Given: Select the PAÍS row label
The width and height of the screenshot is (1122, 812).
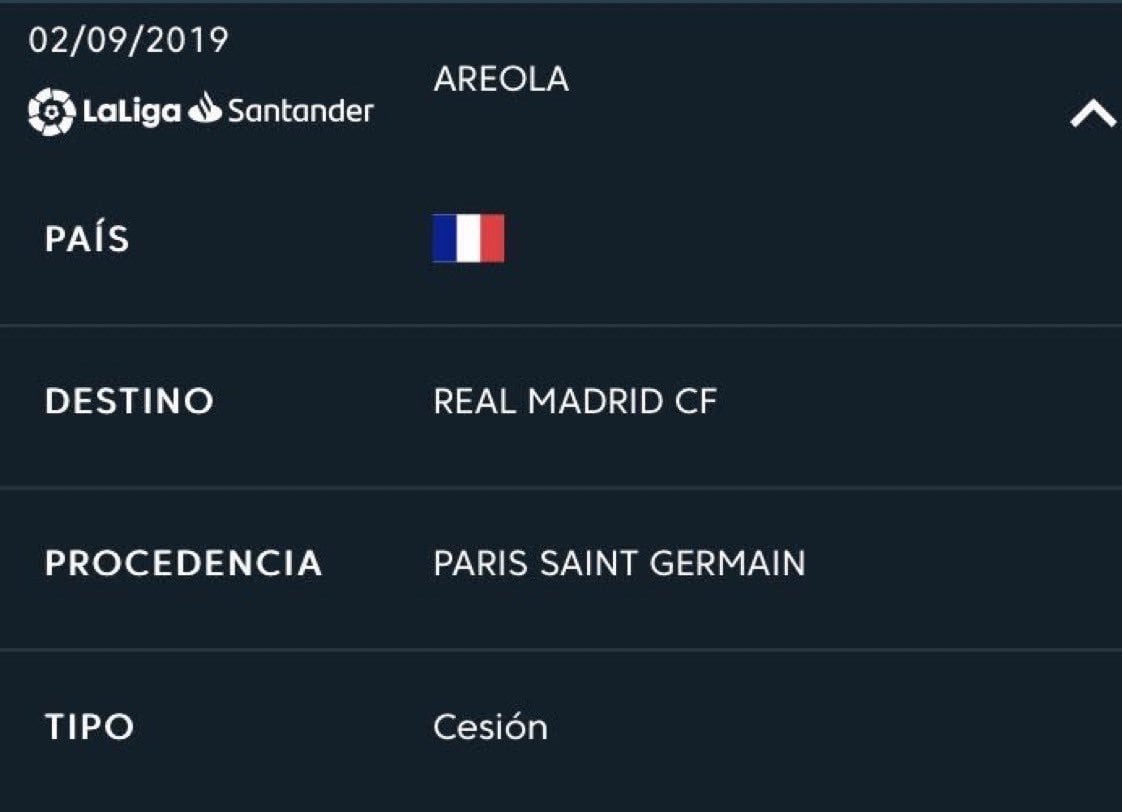Looking at the screenshot, I should point(87,240).
